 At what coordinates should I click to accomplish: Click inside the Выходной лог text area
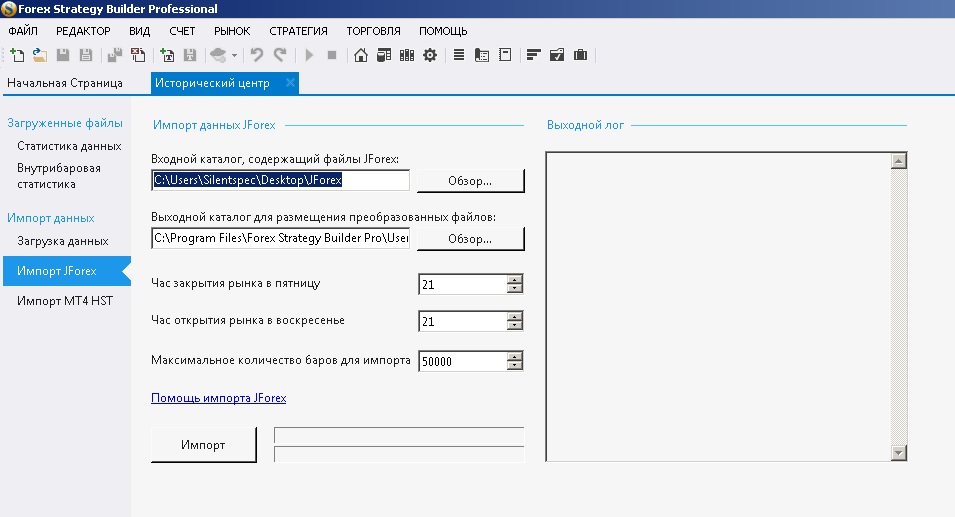(719, 306)
